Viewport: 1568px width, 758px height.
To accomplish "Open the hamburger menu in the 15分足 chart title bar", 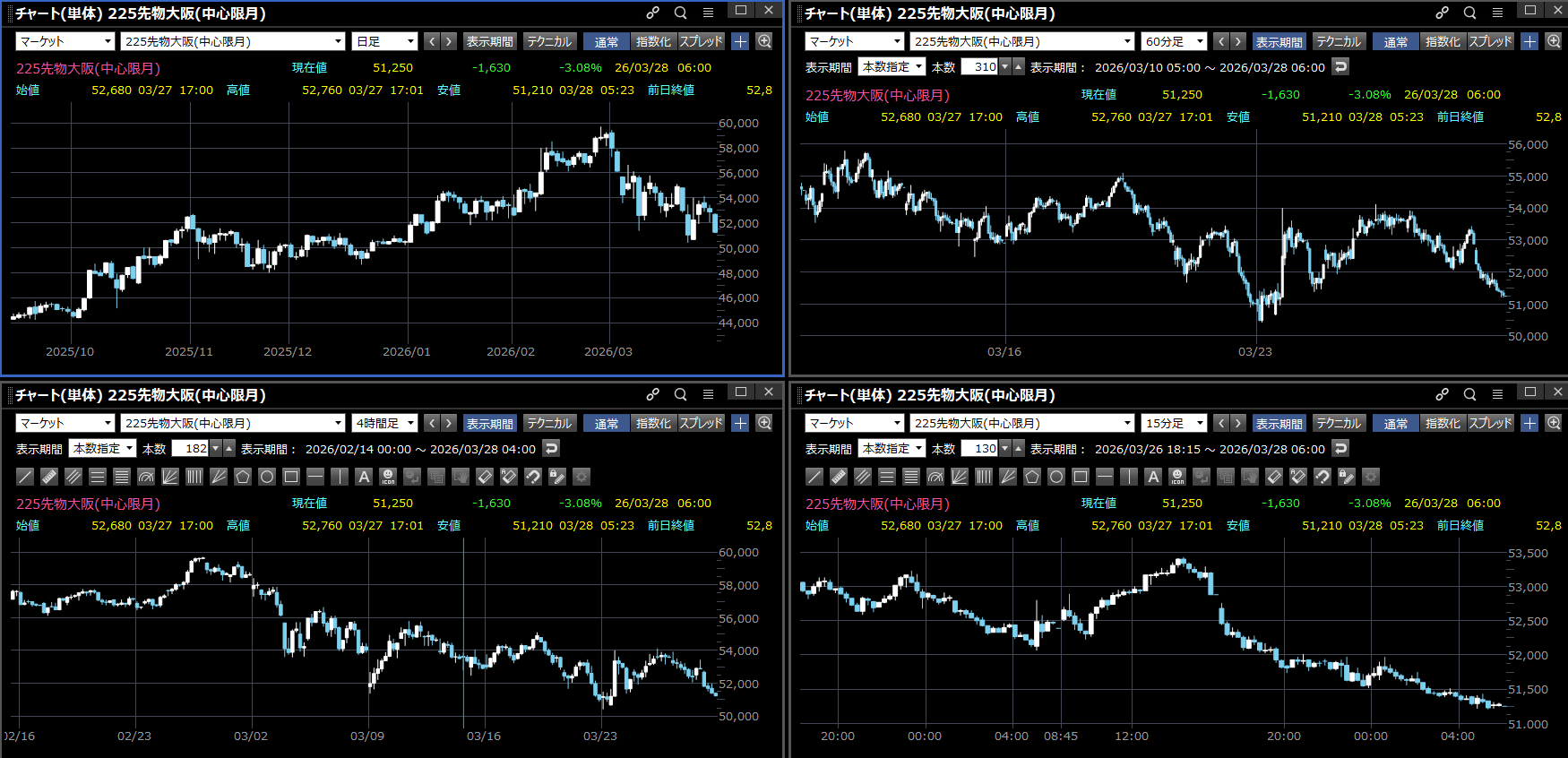I will point(1497,394).
